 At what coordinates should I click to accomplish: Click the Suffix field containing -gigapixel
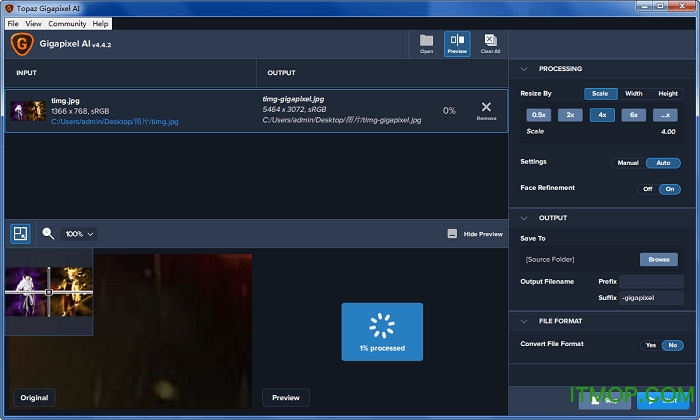point(651,298)
